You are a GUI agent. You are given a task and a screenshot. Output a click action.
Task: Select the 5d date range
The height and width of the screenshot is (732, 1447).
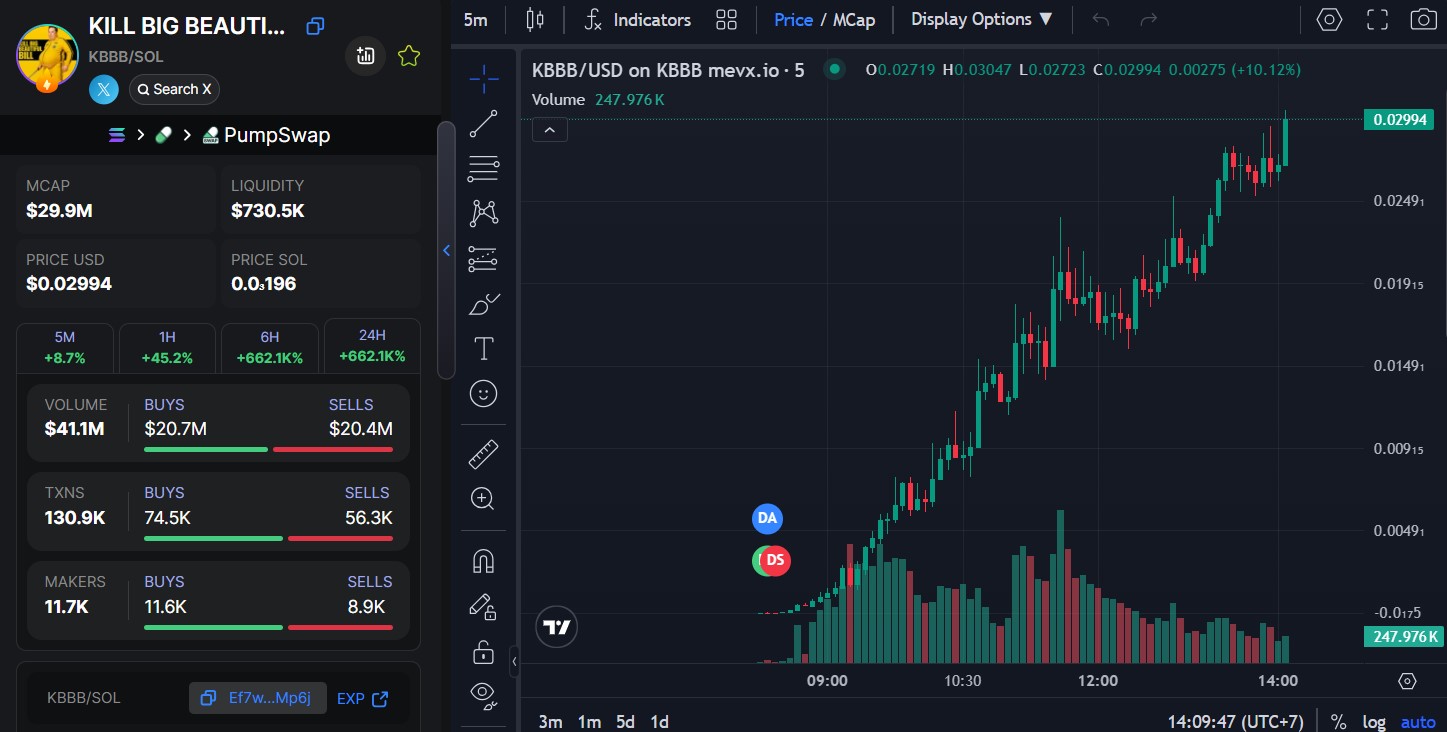625,722
